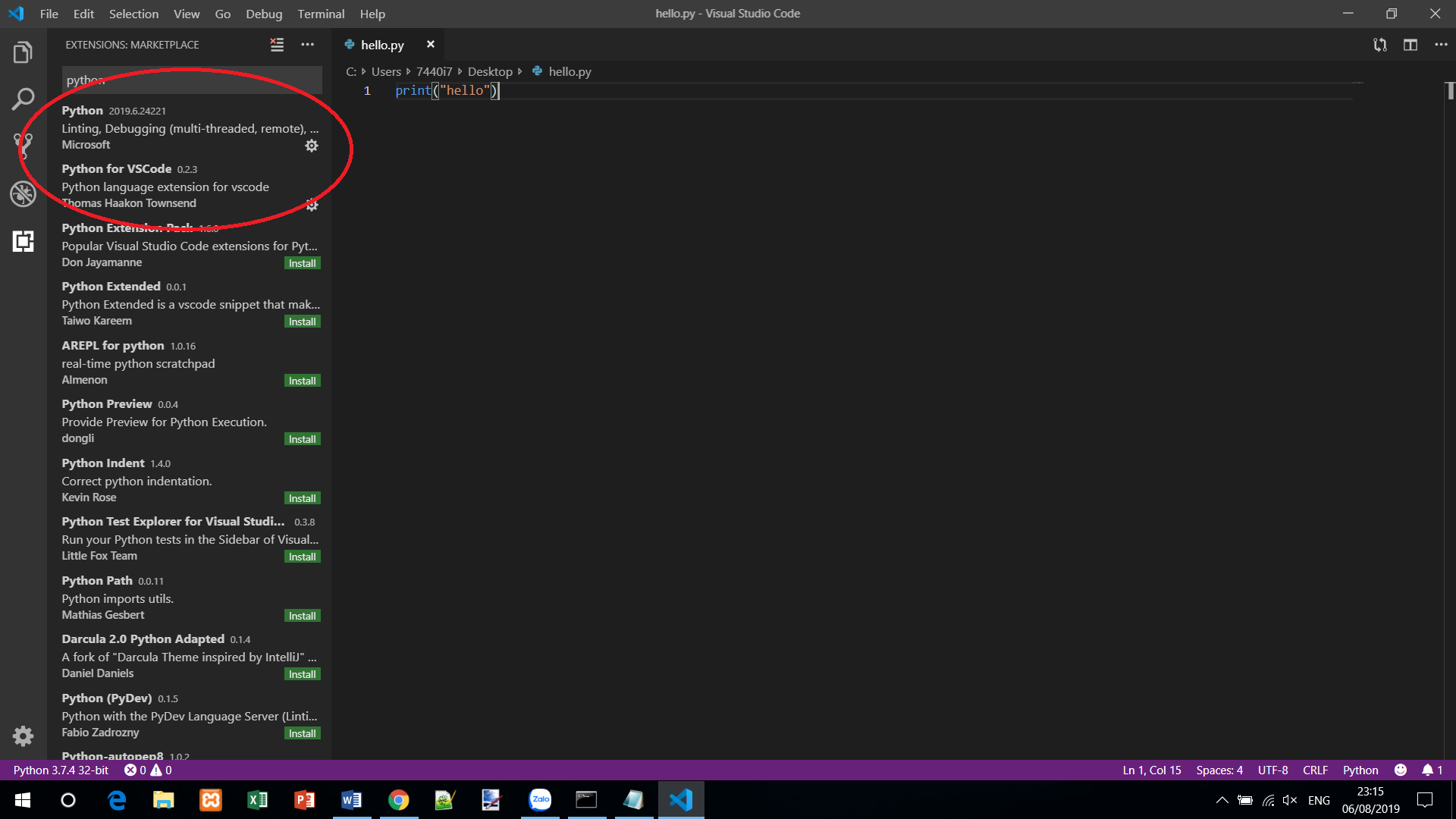Open the Debug view icon
Viewport: 1456px width, 819px height.
pyautogui.click(x=23, y=194)
